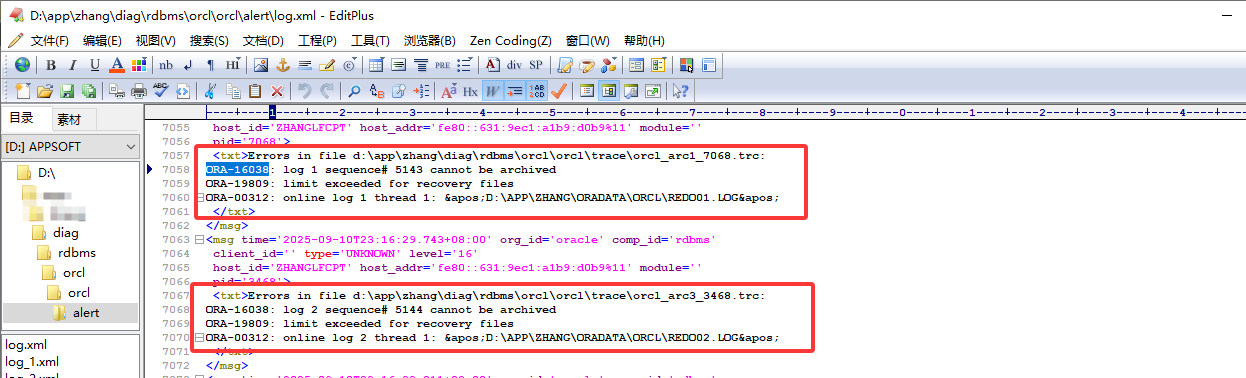The height and width of the screenshot is (378, 1246).
Task: Create a new document icon
Action: [22, 91]
